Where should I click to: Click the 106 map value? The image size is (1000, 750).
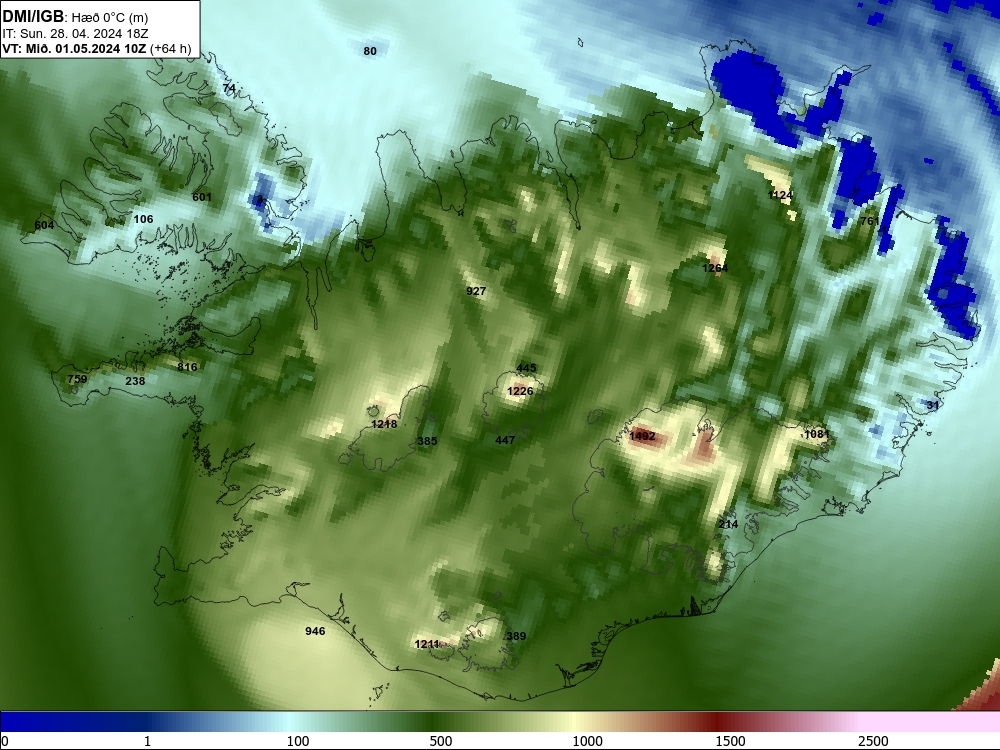(x=143, y=219)
